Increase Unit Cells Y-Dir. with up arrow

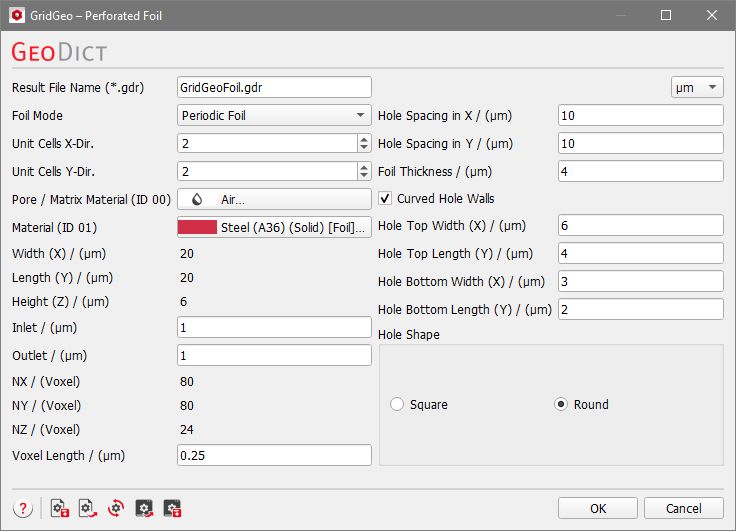pos(364,167)
